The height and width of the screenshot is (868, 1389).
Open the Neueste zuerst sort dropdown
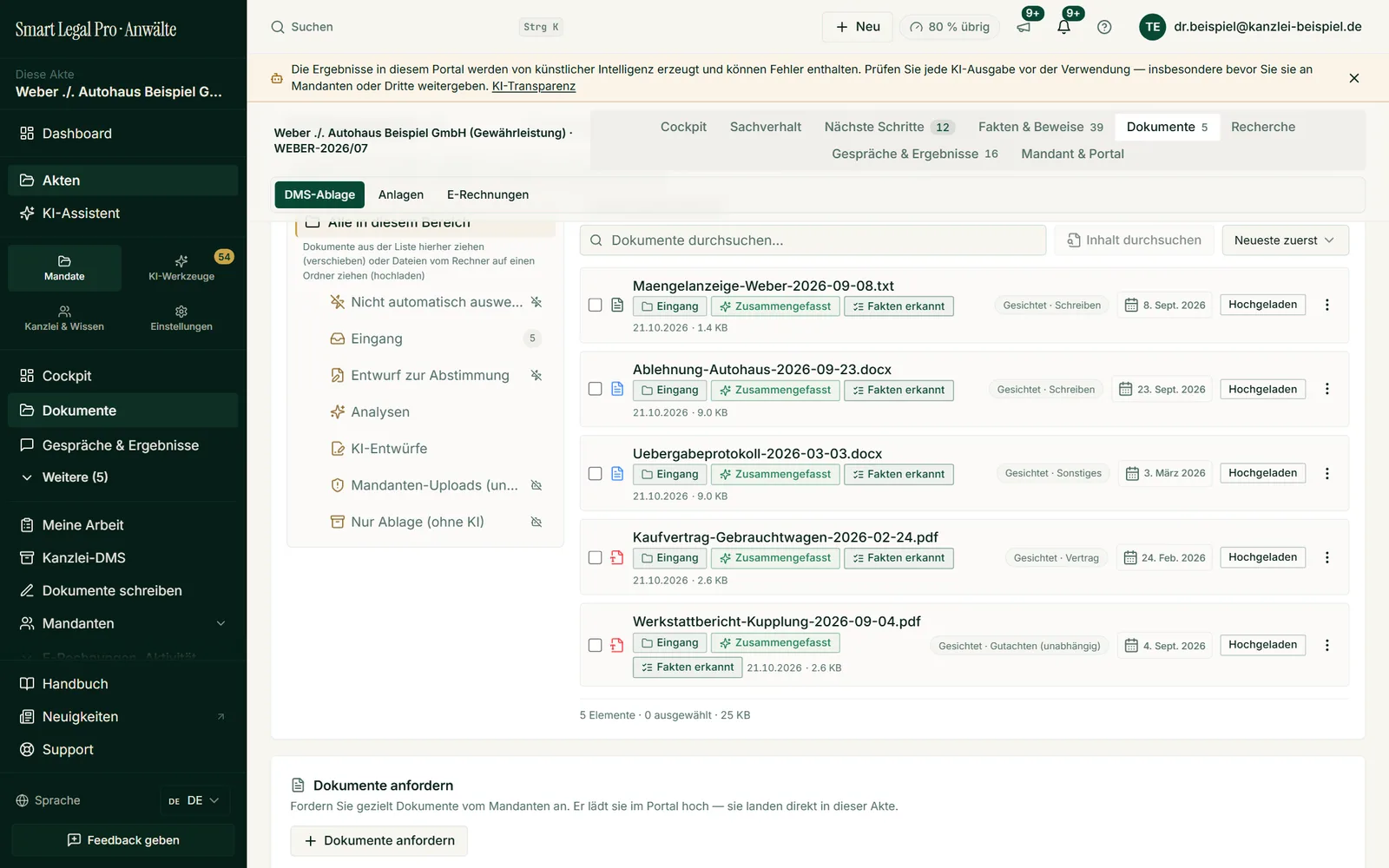click(x=1285, y=240)
